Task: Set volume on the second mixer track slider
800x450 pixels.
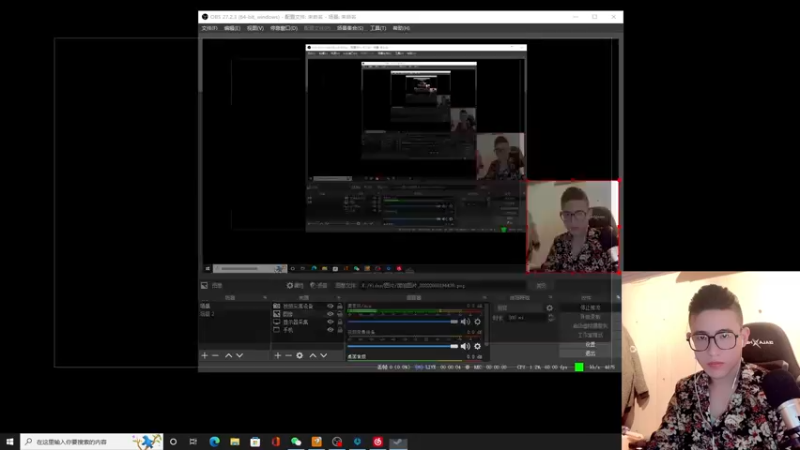Action: click(x=403, y=346)
